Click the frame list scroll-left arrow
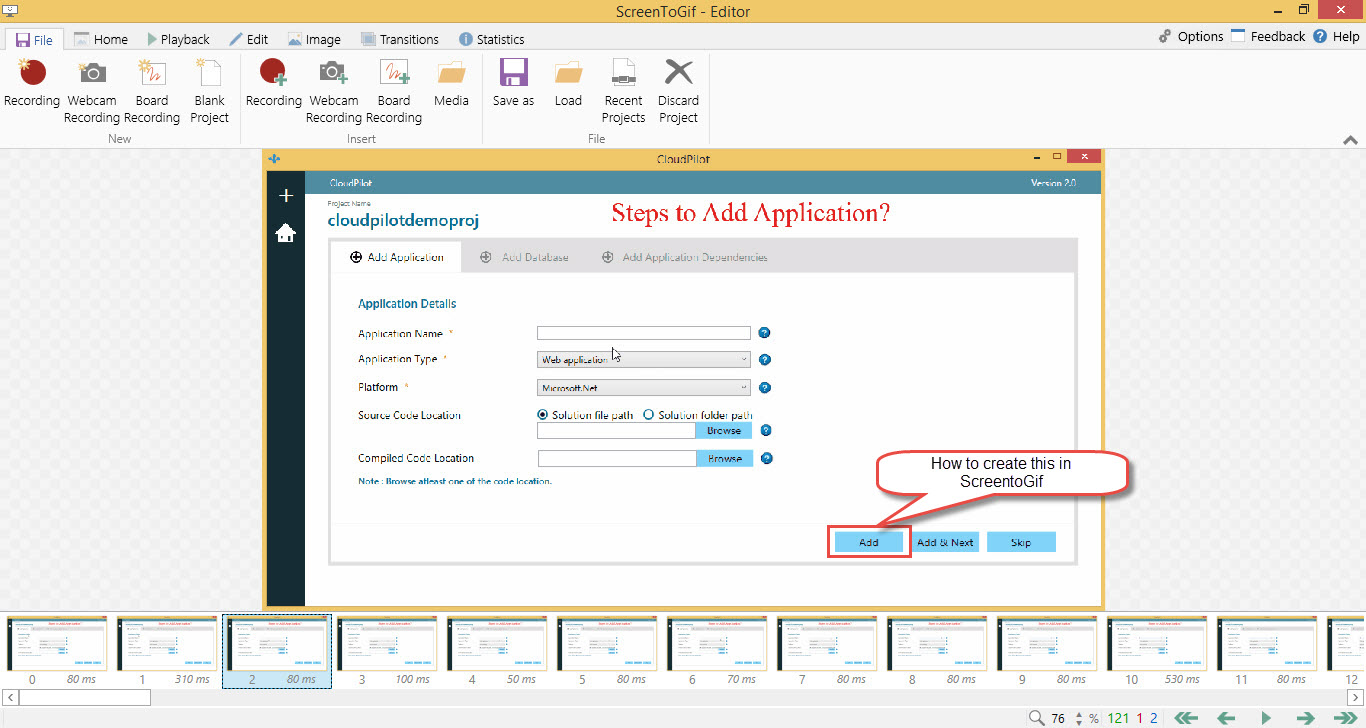 click(8, 696)
